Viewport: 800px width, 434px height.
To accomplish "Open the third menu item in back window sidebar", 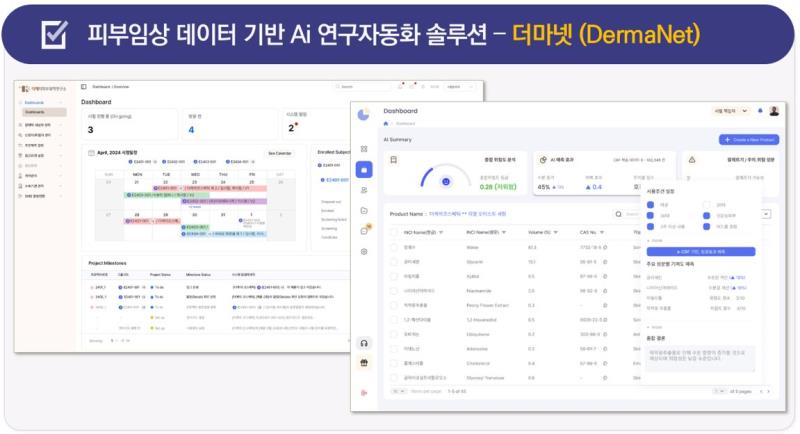I will 41,135.
